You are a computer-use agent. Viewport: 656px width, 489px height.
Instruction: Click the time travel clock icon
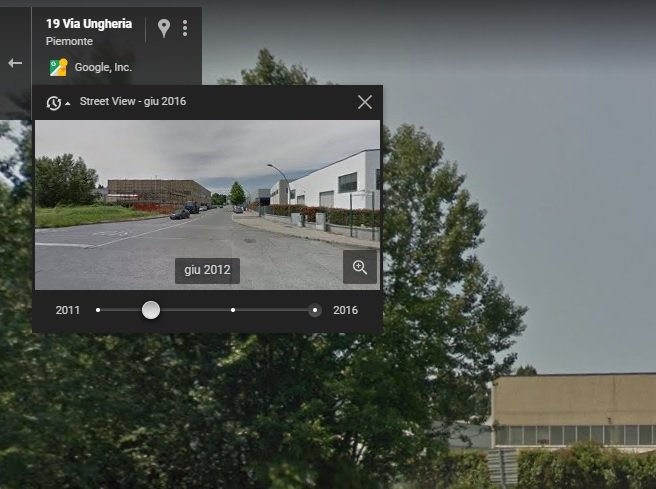pyautogui.click(x=54, y=102)
